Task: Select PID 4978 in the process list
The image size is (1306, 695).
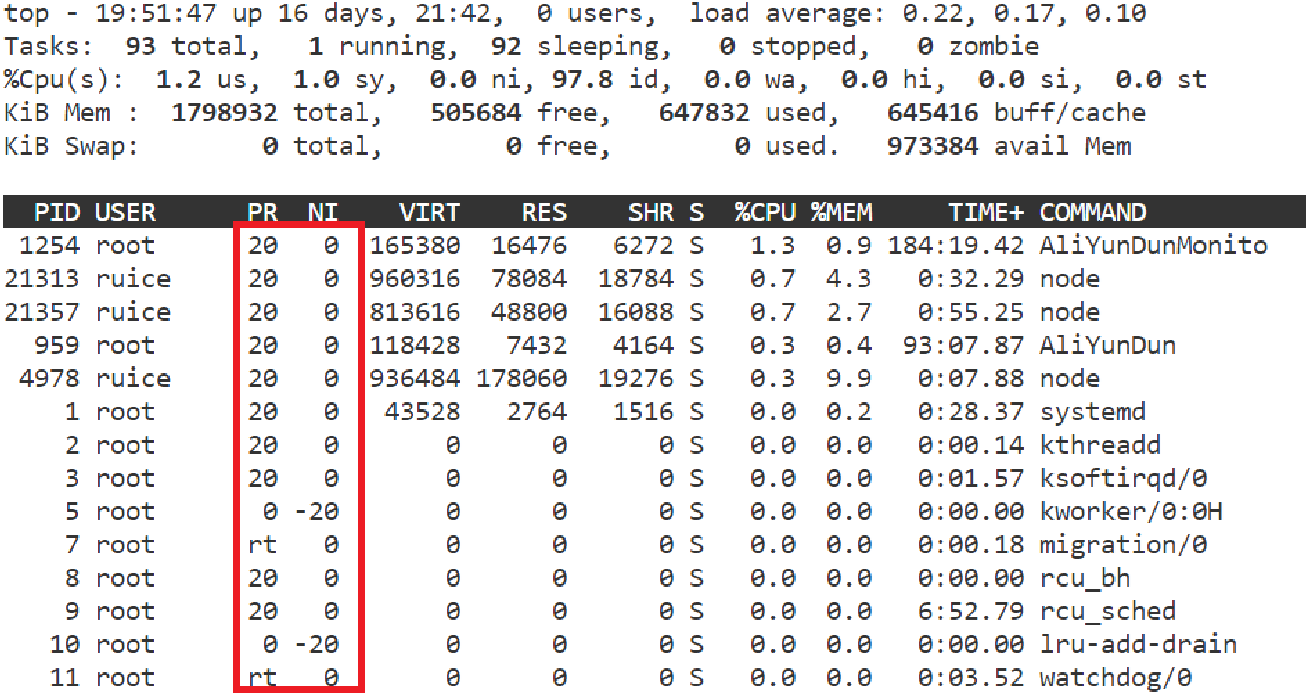Action: (50, 379)
